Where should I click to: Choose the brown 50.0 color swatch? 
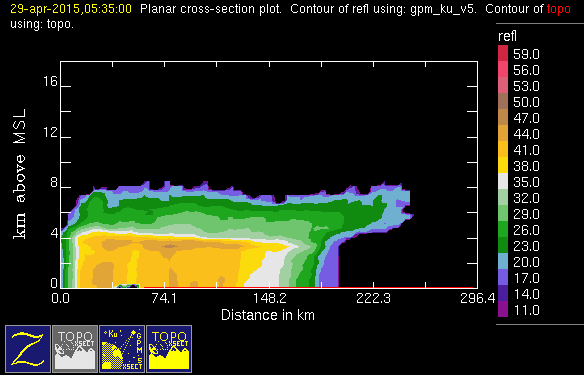(503, 101)
